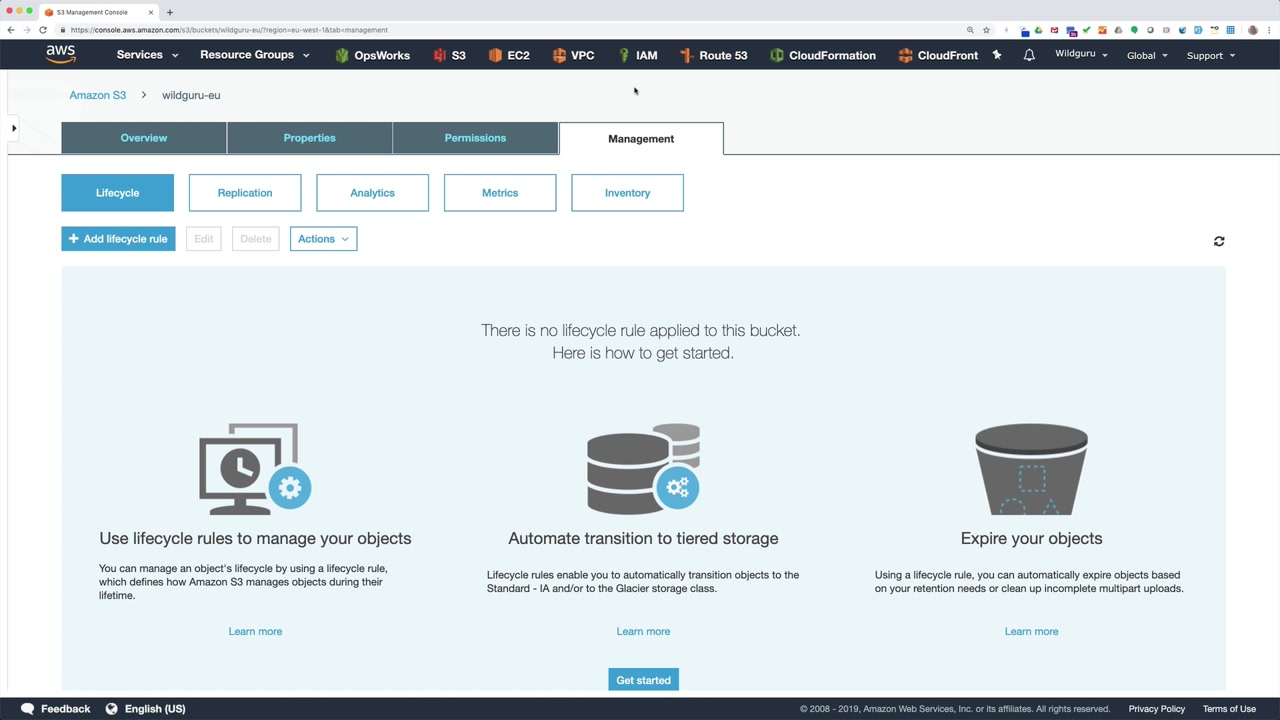1280x720 pixels.
Task: Open the IAM service shortcut
Action: (x=638, y=55)
